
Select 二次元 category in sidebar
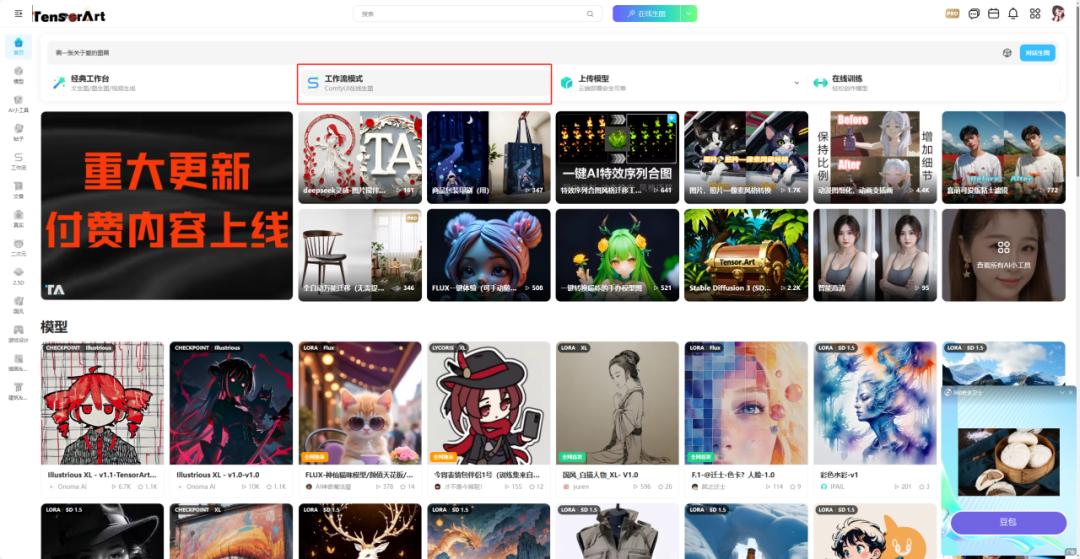coord(19,248)
